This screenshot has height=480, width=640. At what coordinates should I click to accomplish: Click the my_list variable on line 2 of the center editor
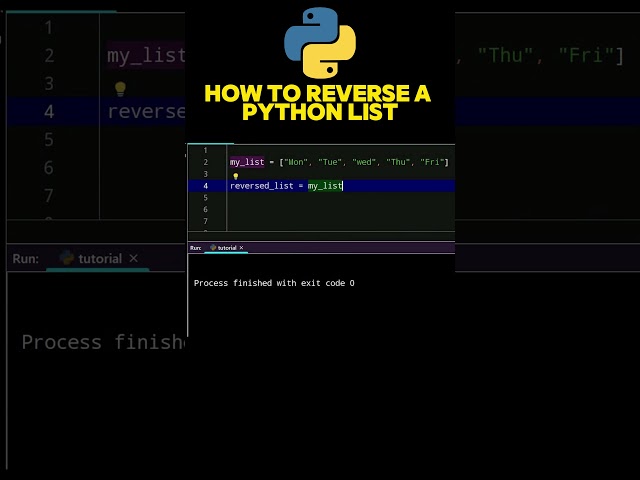coord(247,162)
